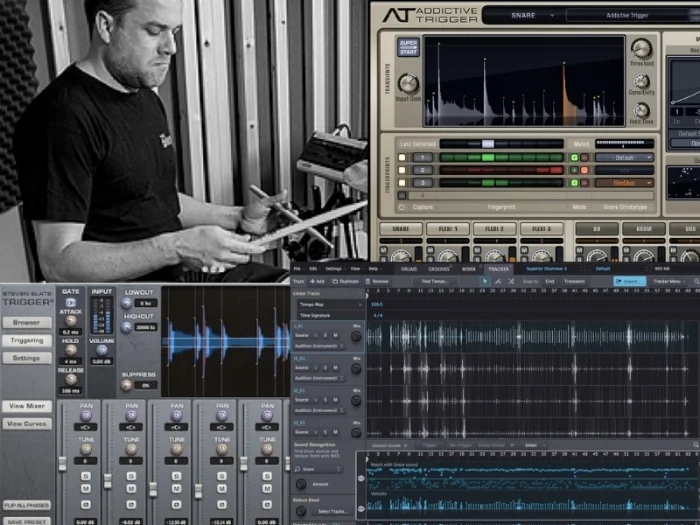The height and width of the screenshot is (525, 700).
Task: Click the Input Gain knob in Addictive Trigger
Action: point(408,83)
